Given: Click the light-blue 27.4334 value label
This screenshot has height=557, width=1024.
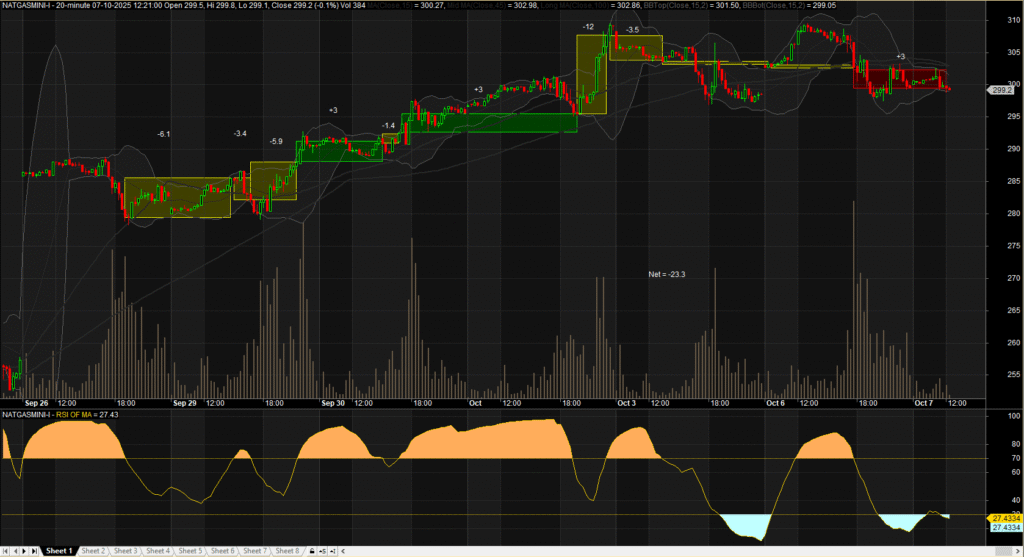Looking at the screenshot, I should click(x=1006, y=528).
